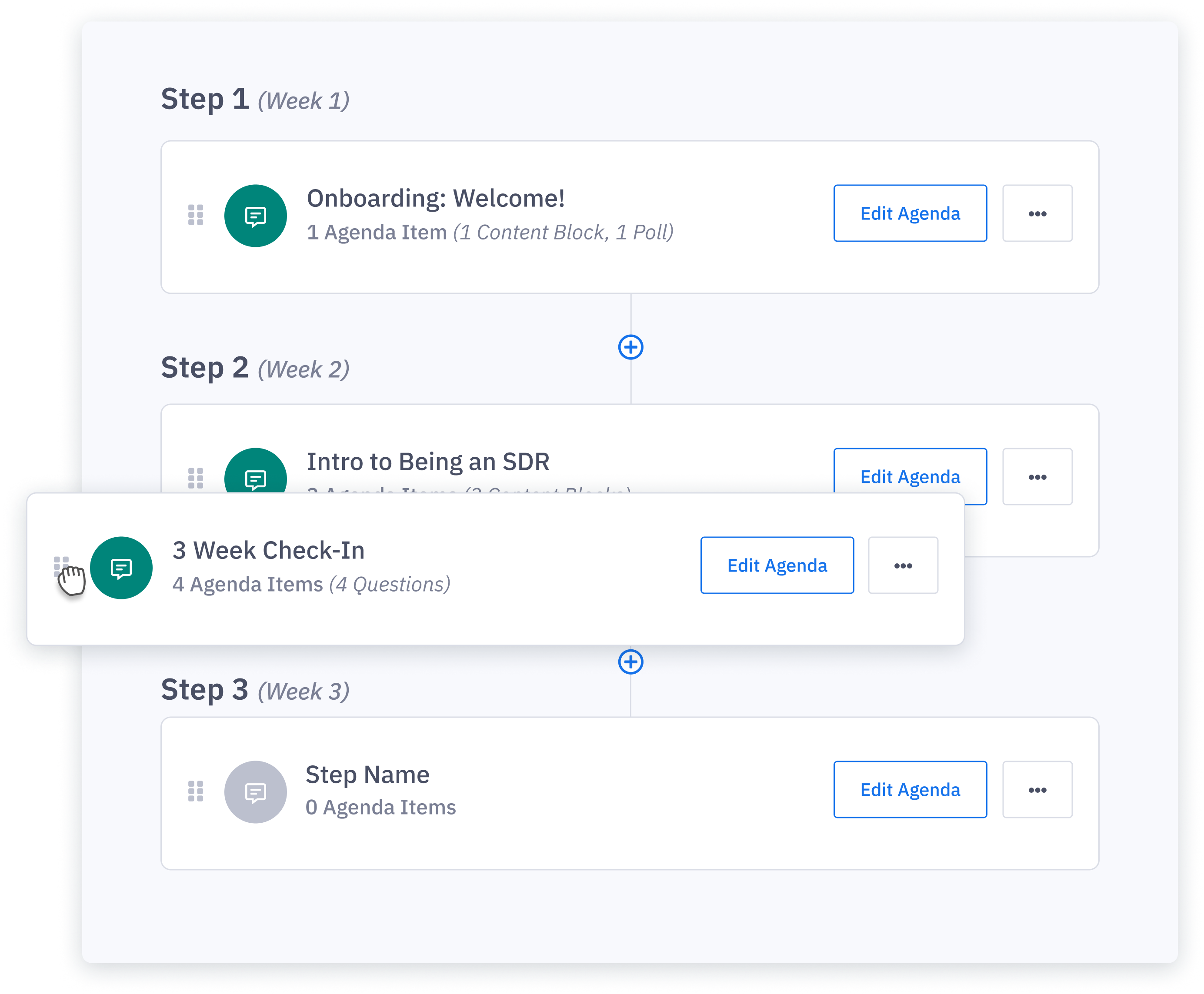Viewport: 1204px width, 994px height.
Task: Click the drag handle for Intro to Being an SDR
Action: click(x=195, y=478)
